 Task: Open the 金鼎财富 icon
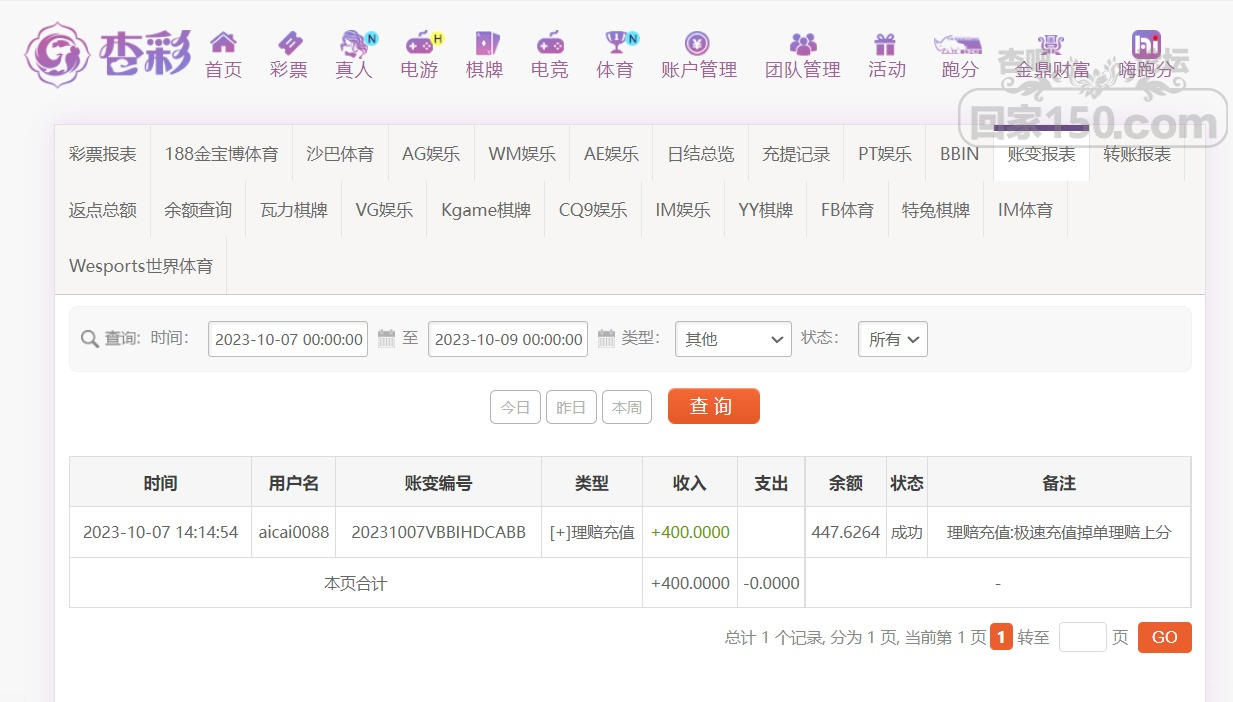[x=1050, y=43]
